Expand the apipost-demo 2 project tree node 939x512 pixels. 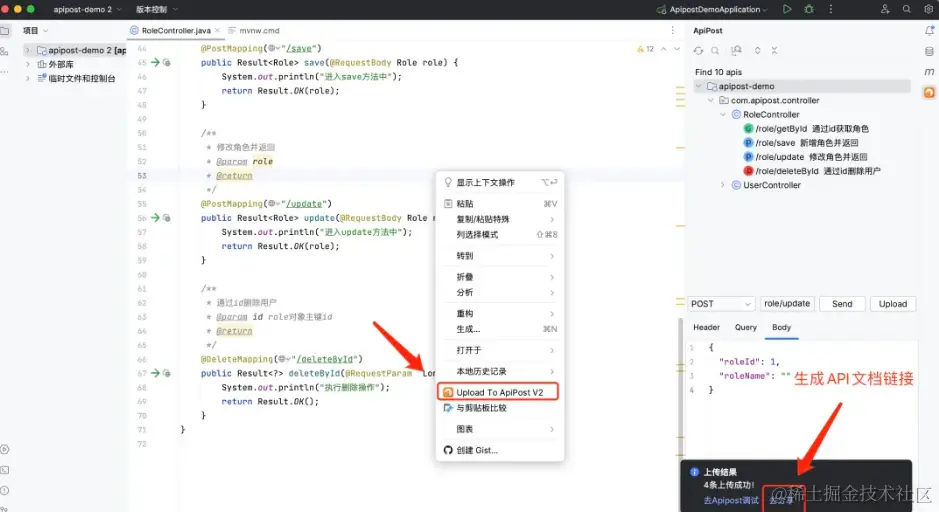tap(28, 50)
